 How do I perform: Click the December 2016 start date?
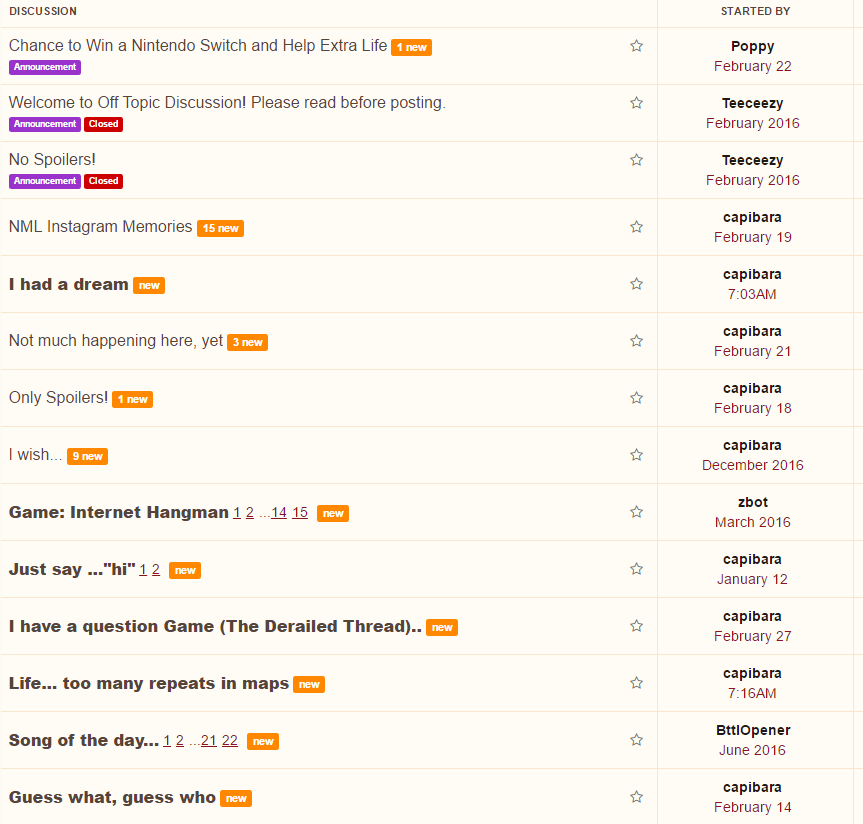(x=752, y=465)
